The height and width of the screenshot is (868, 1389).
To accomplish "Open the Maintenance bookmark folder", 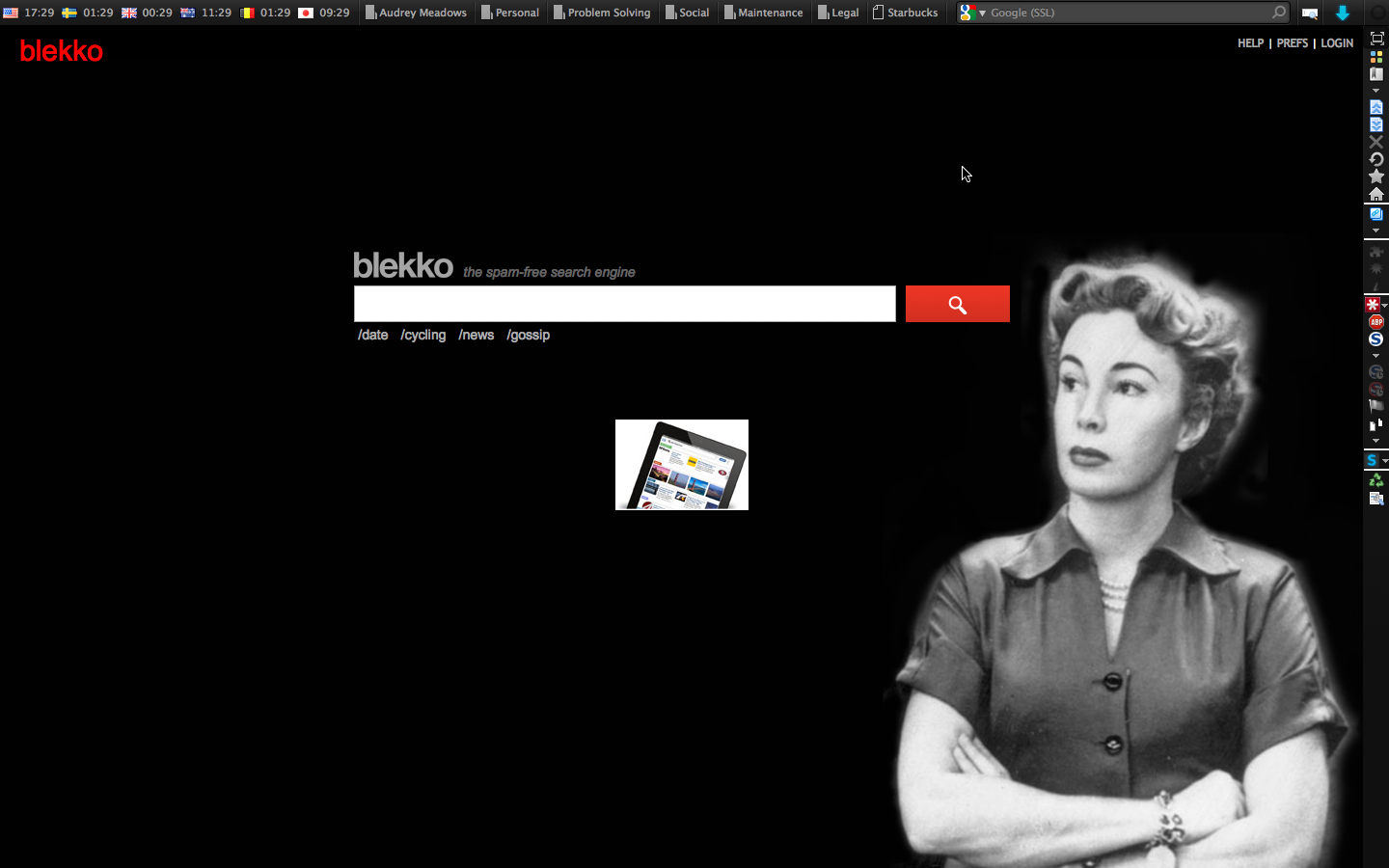I will (763, 13).
